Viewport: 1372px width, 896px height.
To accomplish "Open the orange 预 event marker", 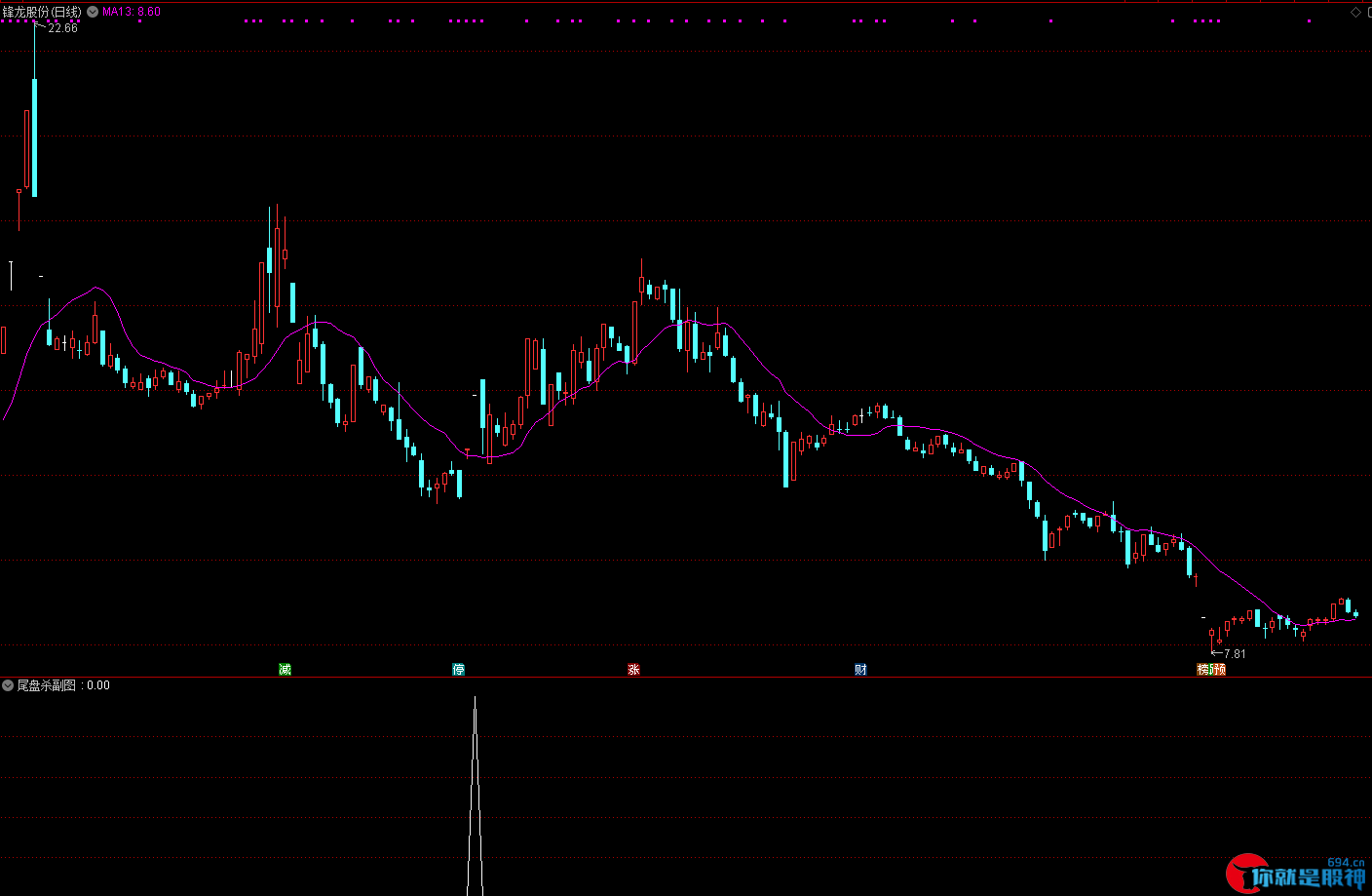I will (x=1218, y=669).
